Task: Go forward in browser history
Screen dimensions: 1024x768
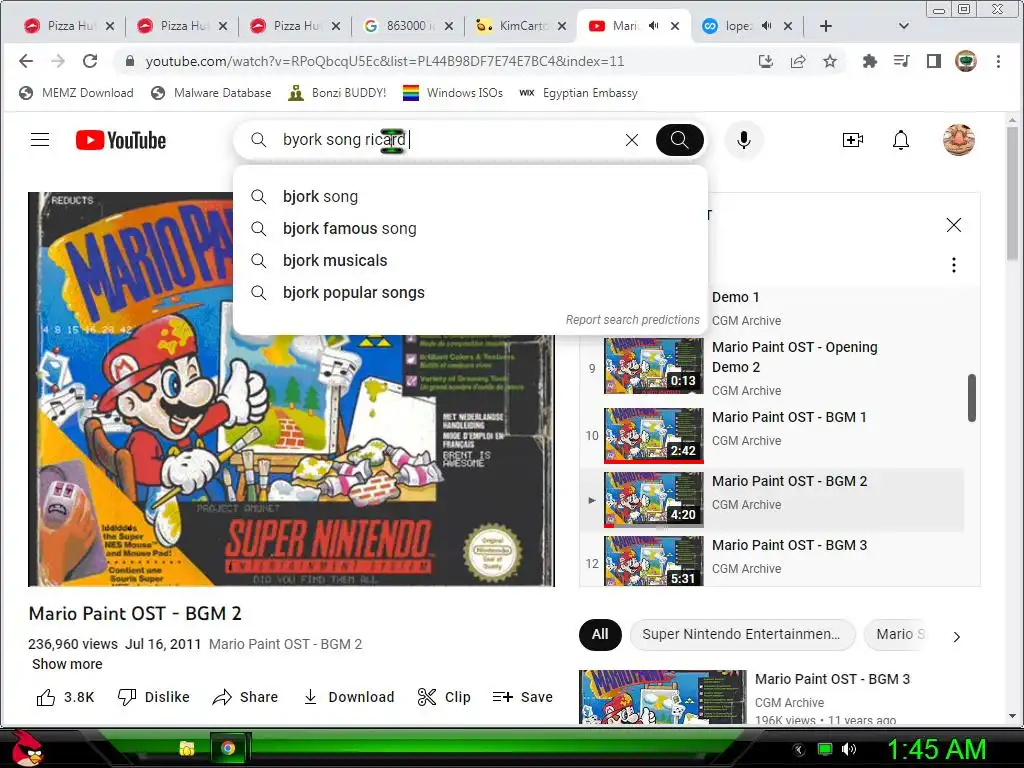Action: pyautogui.click(x=57, y=61)
